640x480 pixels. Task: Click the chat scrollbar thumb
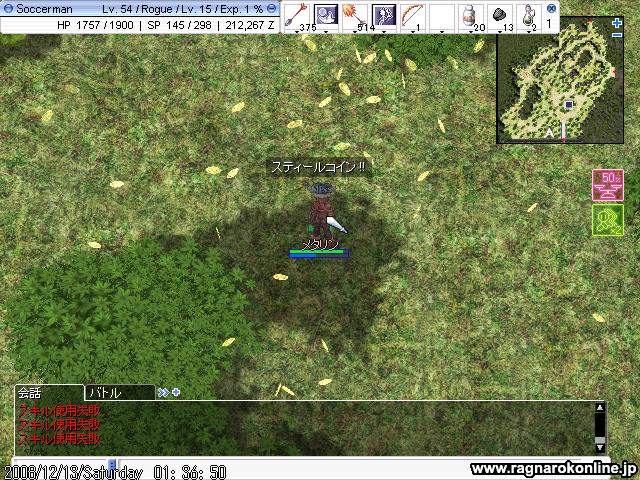599,440
